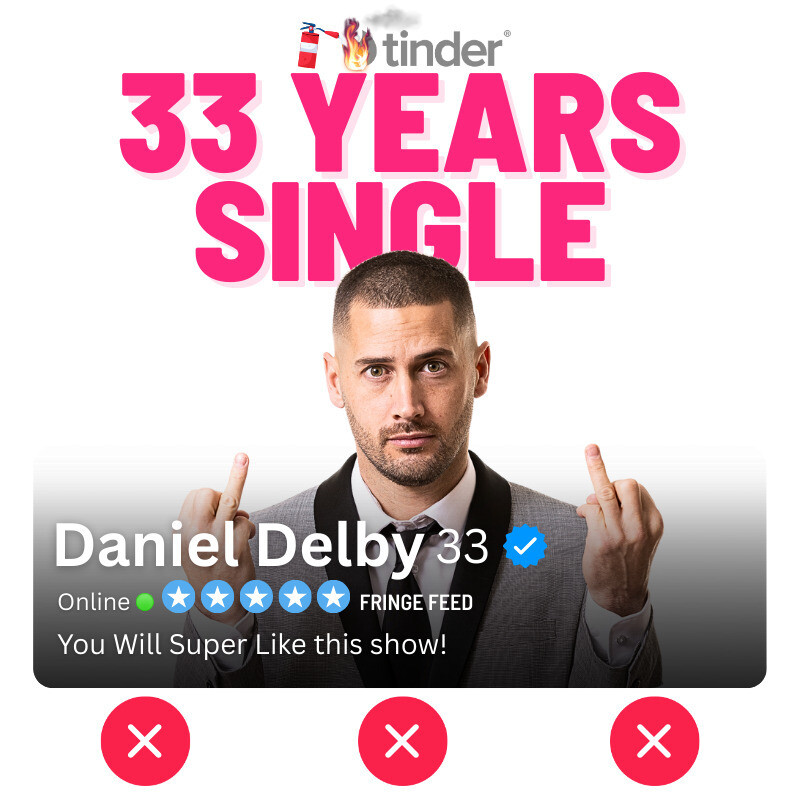Viewport: 800px width, 800px height.
Task: Click the tinder wordmark text
Action: 442,49
